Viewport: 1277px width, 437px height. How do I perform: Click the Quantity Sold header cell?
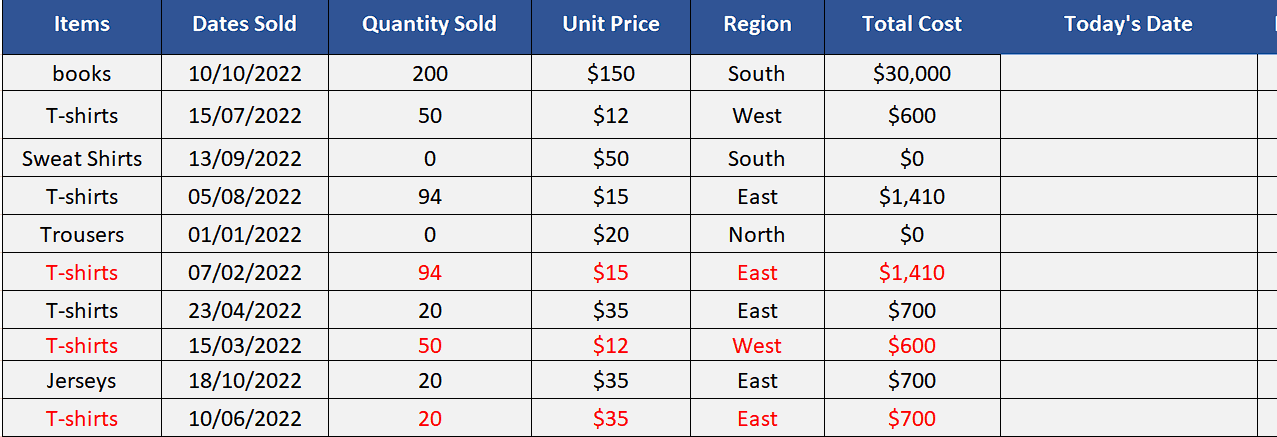tap(430, 25)
